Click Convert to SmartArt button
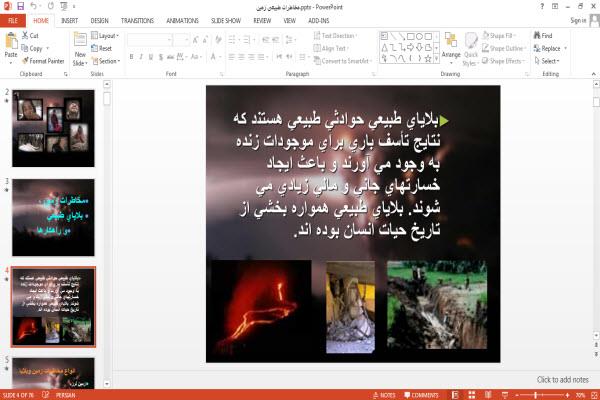Screen dimensions: 600x400 (342, 61)
